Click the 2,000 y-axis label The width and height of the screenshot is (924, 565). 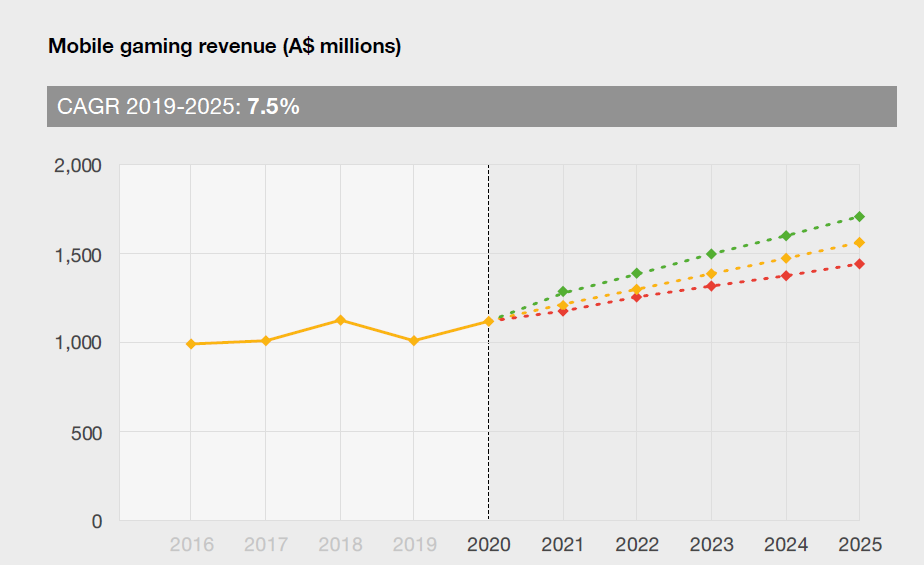[x=77, y=166]
